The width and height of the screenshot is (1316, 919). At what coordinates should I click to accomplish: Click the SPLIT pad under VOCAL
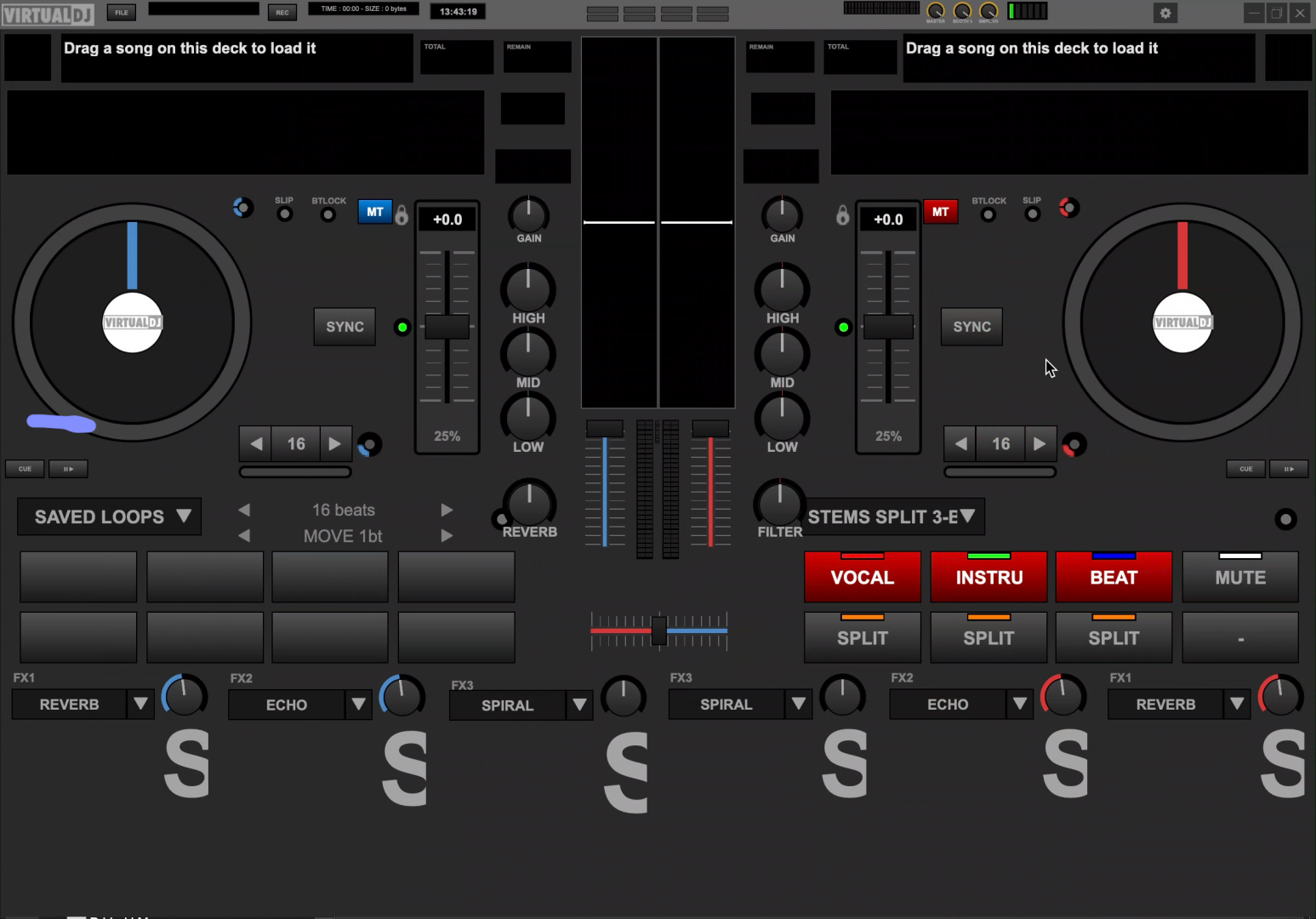(863, 637)
